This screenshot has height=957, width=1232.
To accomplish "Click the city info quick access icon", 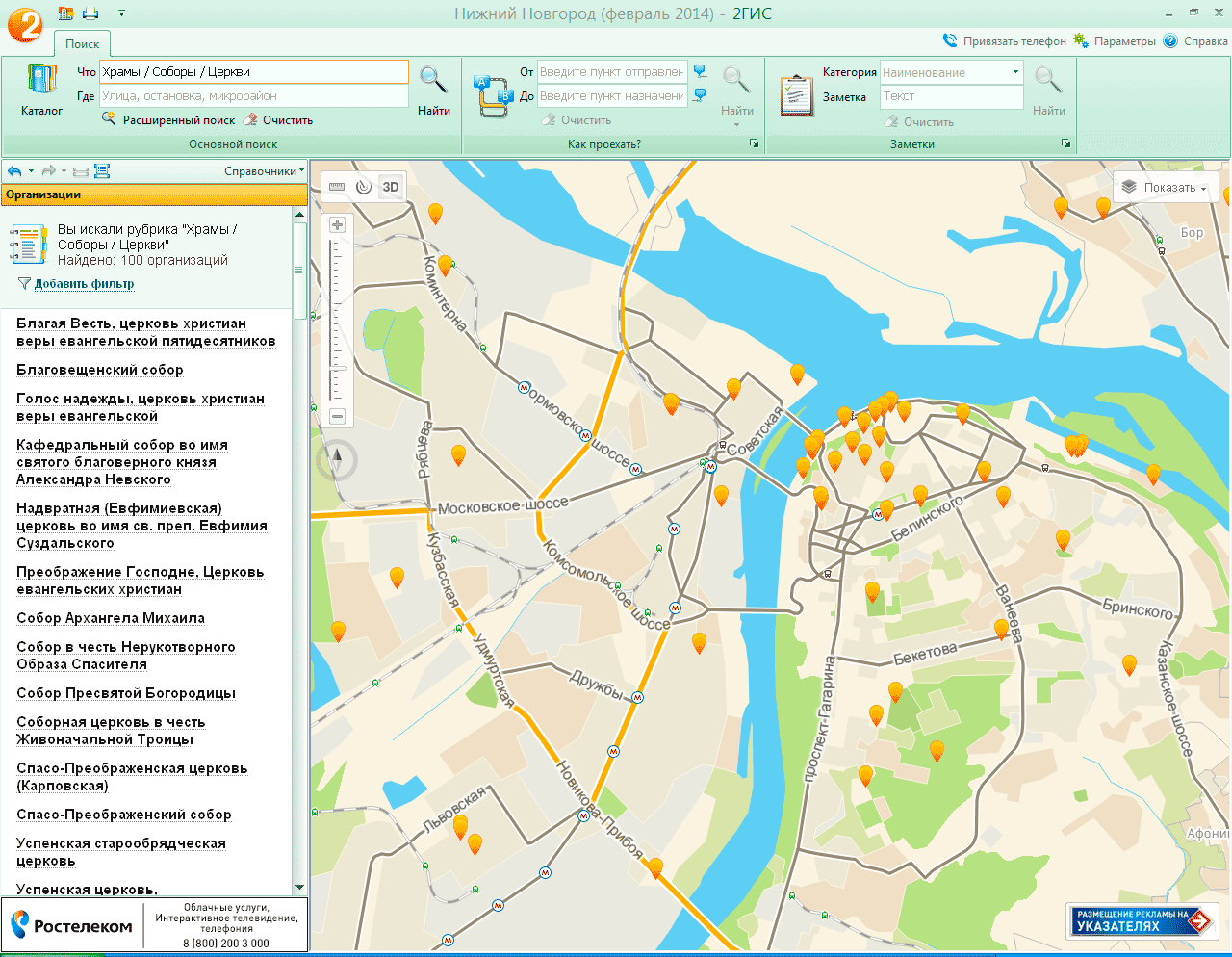I will [x=65, y=13].
